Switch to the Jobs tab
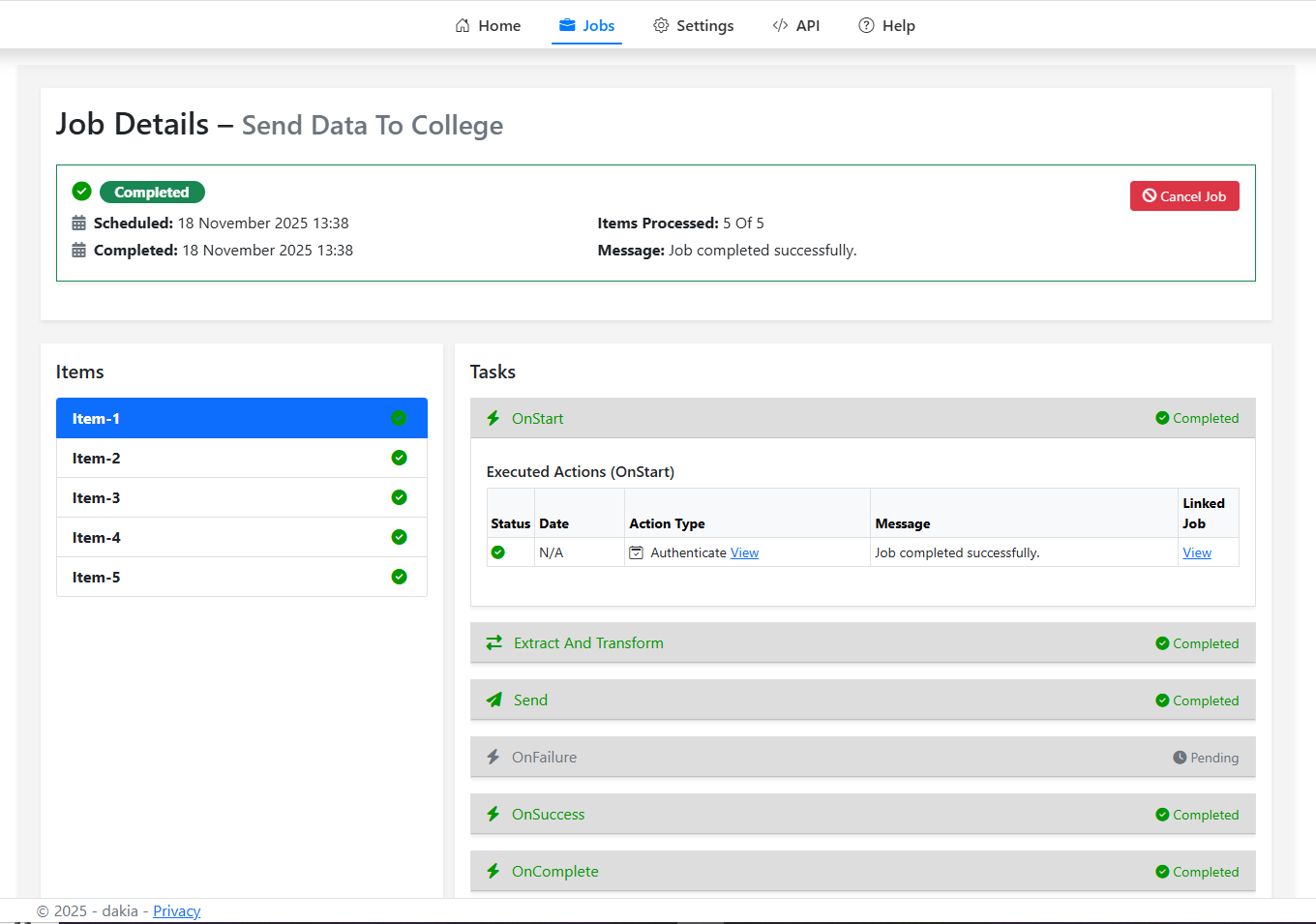The image size is (1316, 924). click(x=586, y=25)
